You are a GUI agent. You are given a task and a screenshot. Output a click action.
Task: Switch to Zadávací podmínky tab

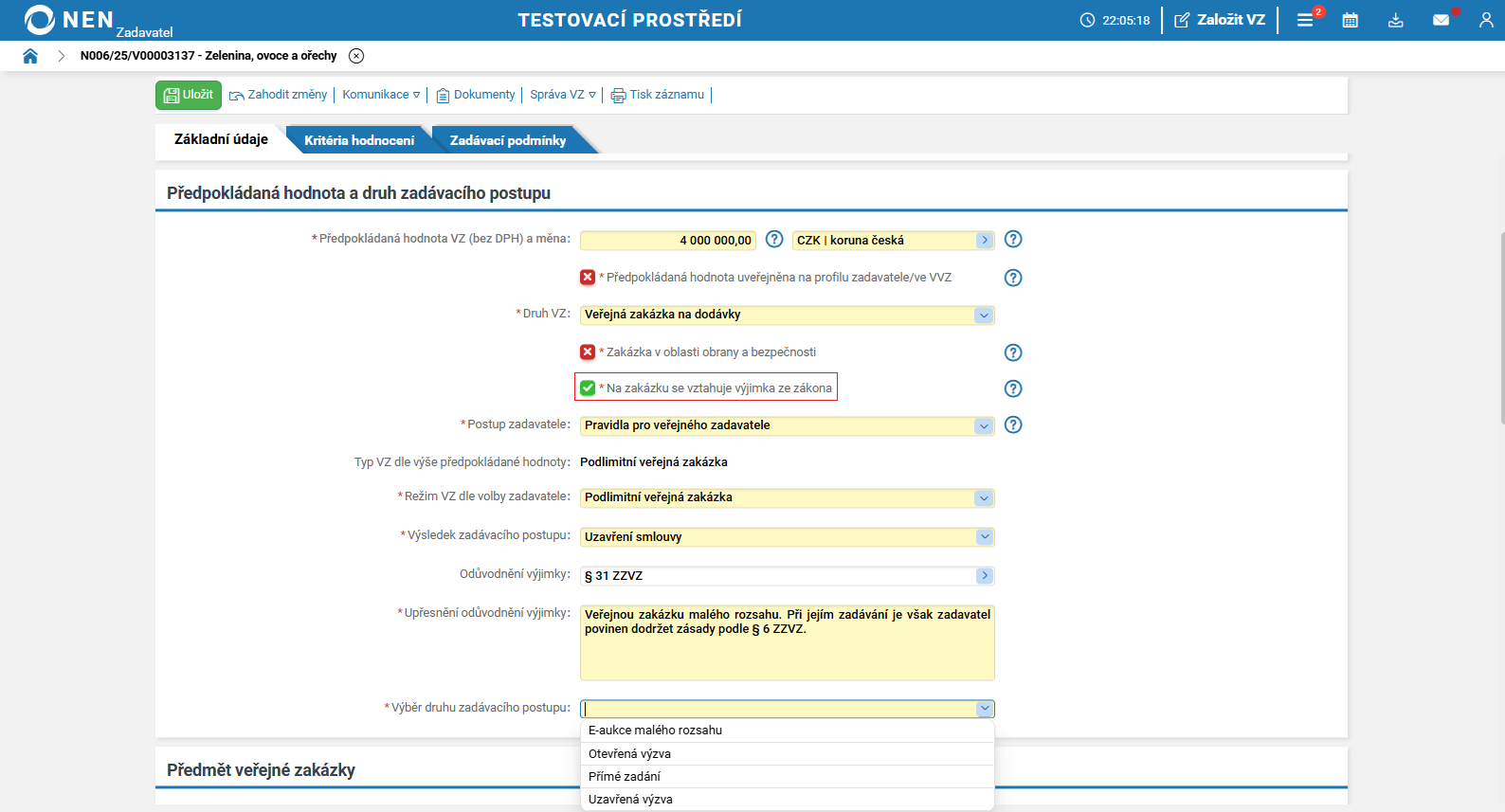coord(508,140)
